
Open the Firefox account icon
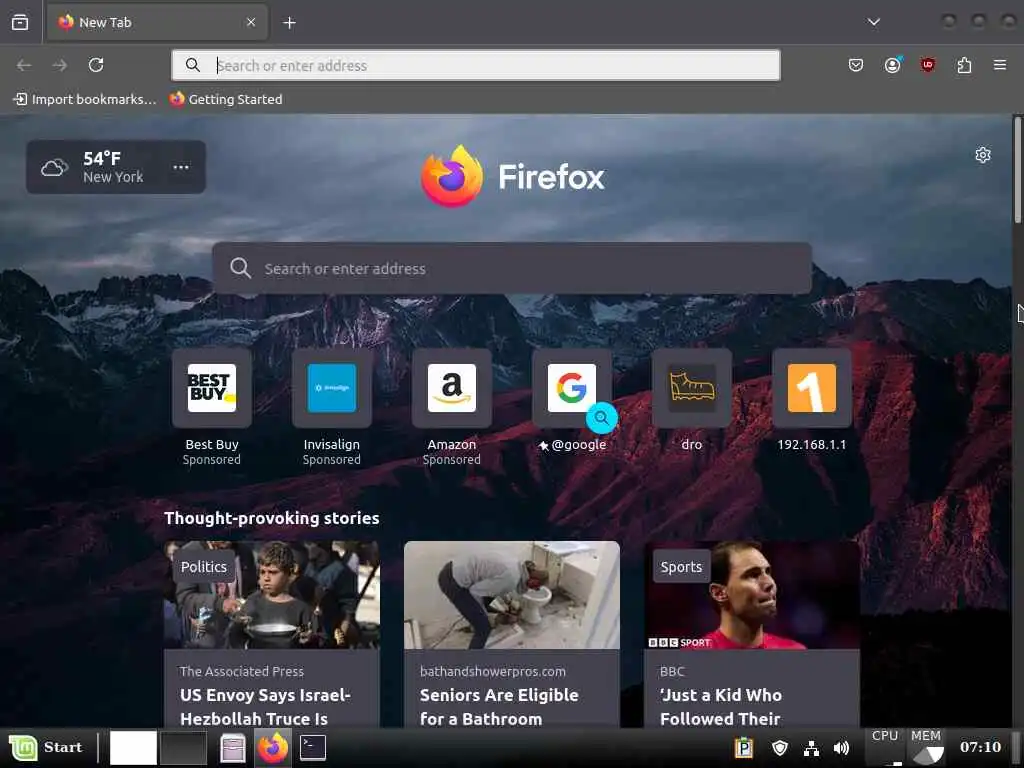point(893,65)
